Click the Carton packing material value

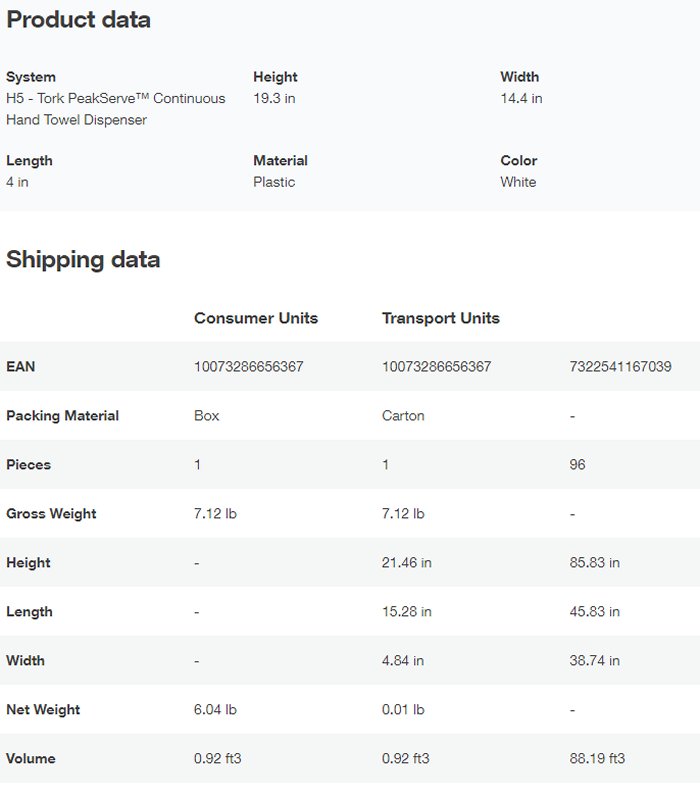tap(403, 416)
